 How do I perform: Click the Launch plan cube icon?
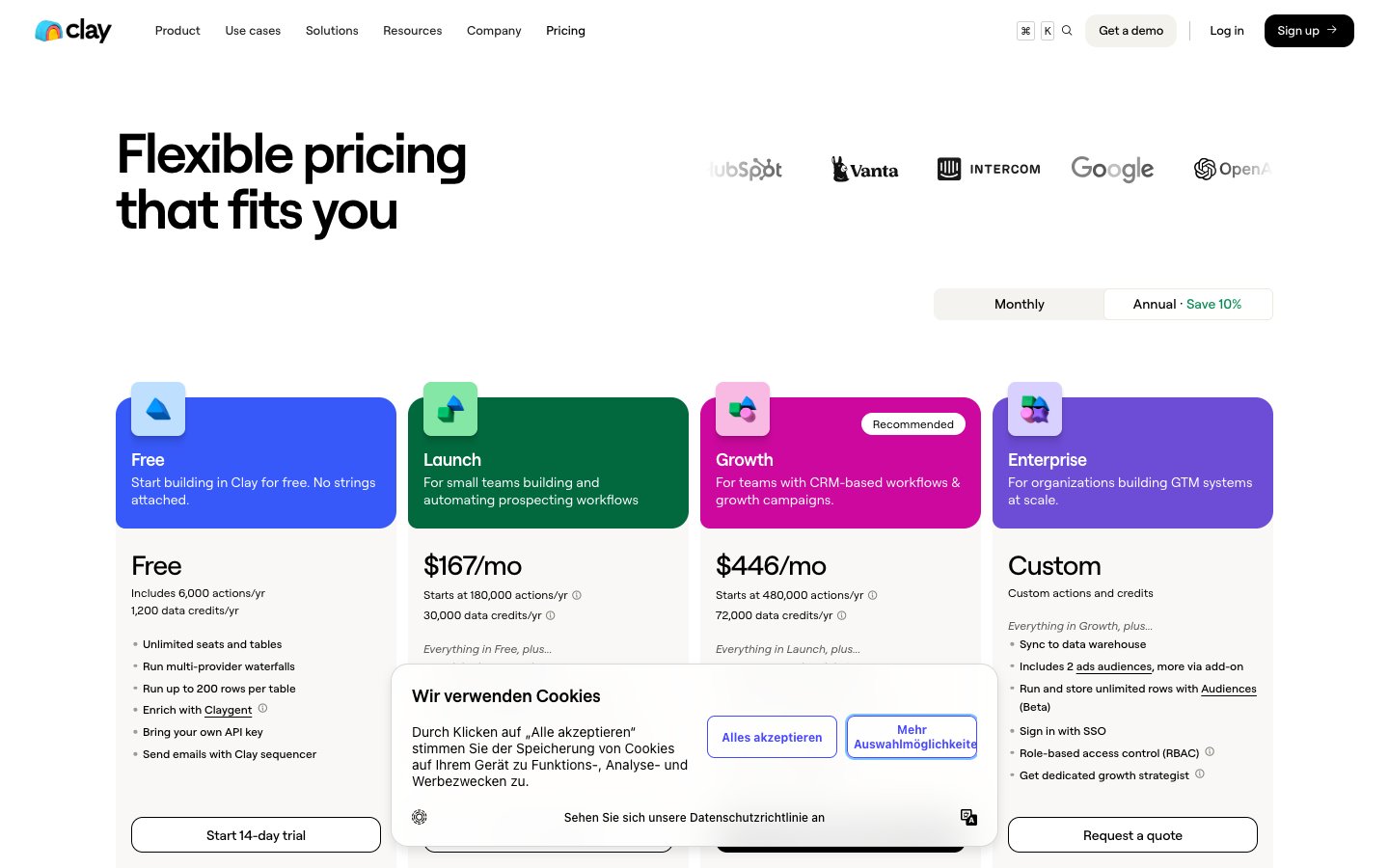click(449, 408)
